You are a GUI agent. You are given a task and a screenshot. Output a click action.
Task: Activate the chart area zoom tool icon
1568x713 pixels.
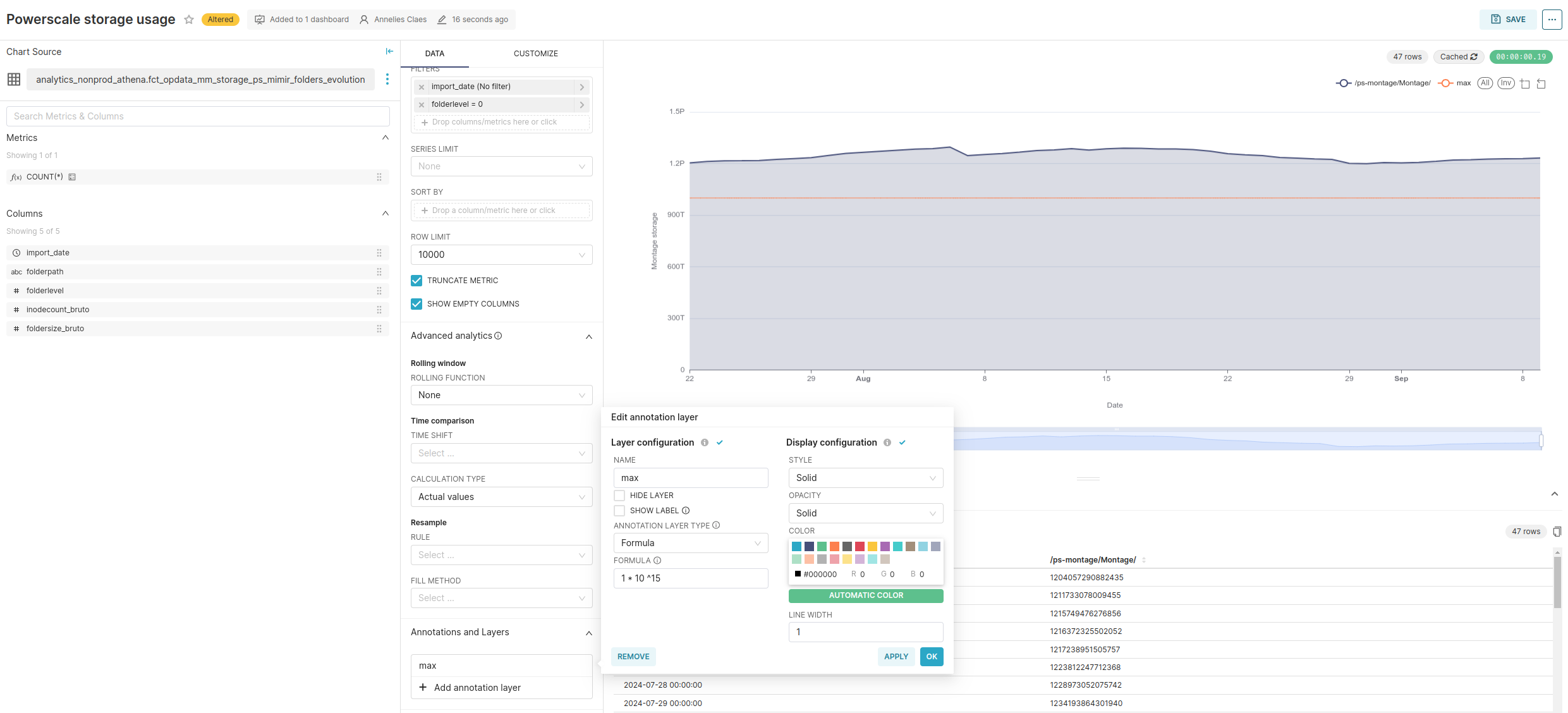click(x=1525, y=83)
